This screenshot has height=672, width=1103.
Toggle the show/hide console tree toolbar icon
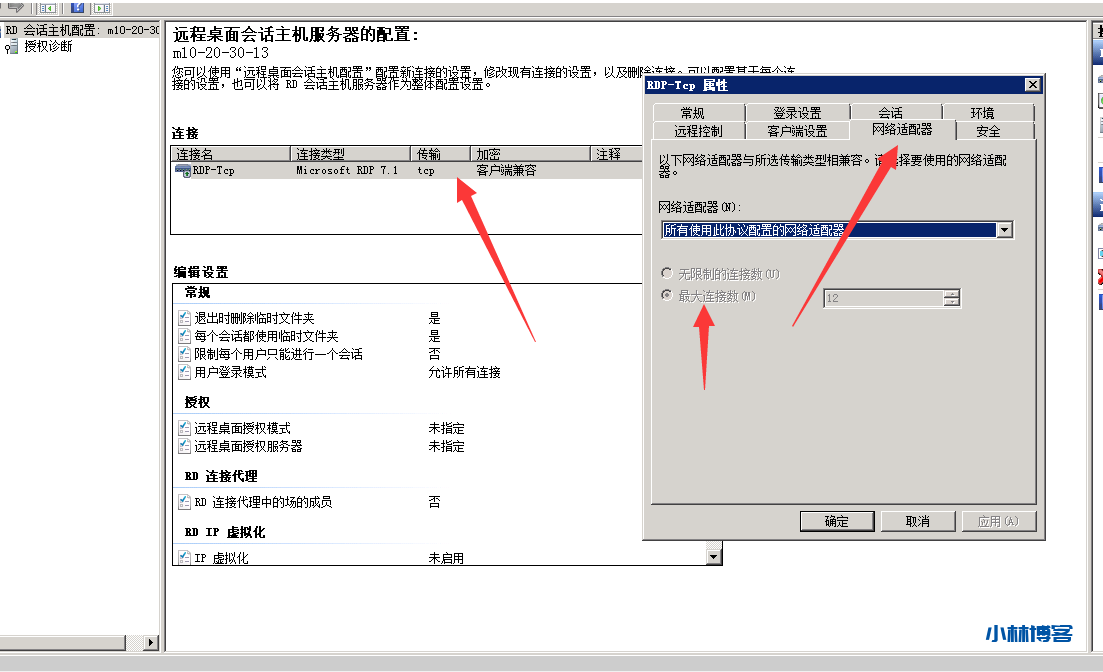[48, 8]
